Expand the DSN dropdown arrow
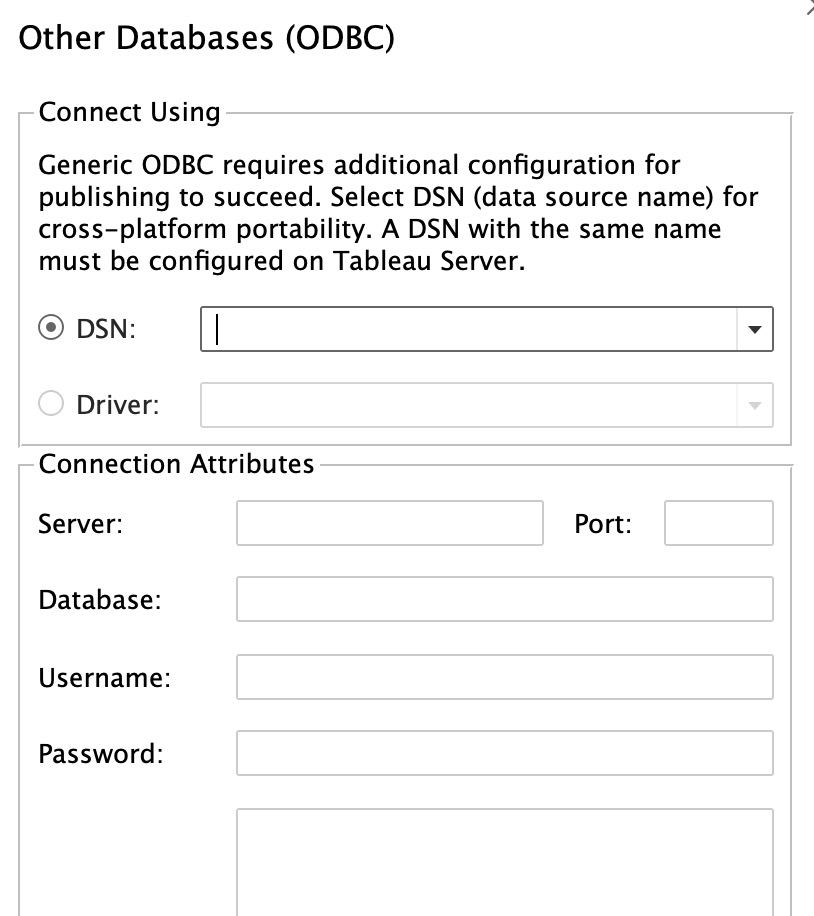Image resolution: width=814 pixels, height=916 pixels. [754, 329]
